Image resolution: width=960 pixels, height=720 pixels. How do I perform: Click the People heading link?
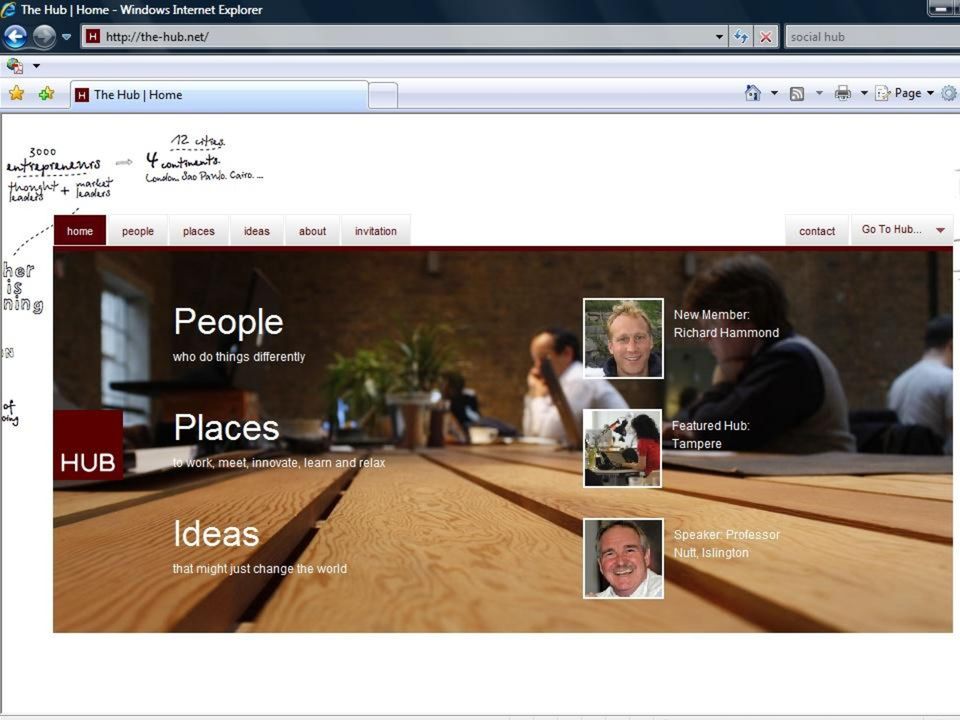(x=228, y=321)
